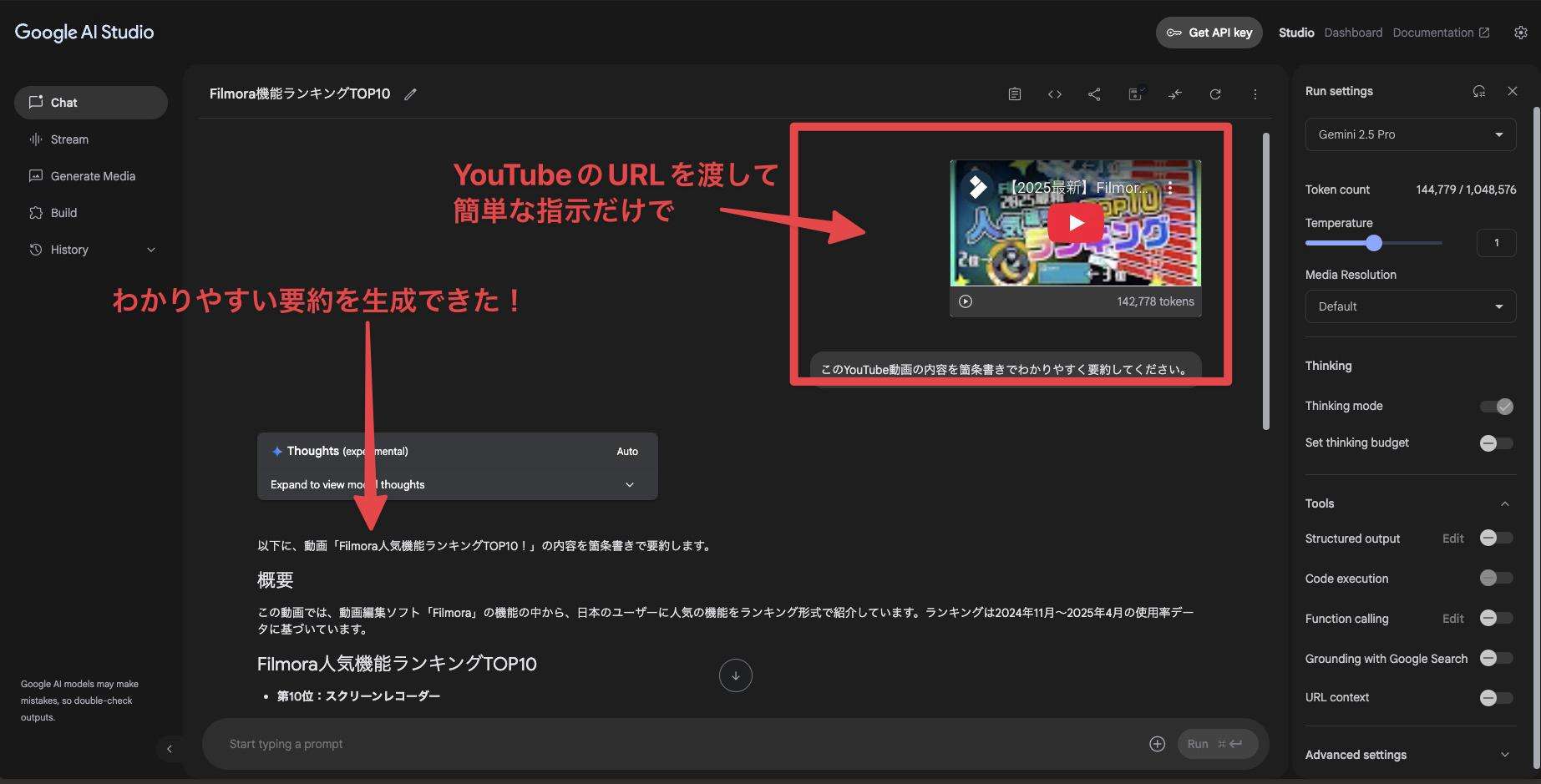Expand the History list chevron
The height and width of the screenshot is (784, 1541).
151,250
